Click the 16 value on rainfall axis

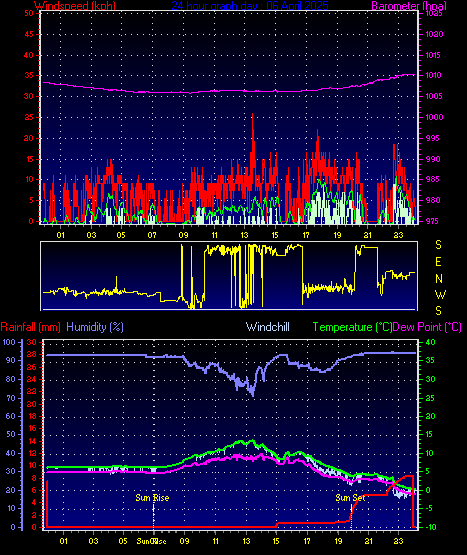[x=32, y=428]
